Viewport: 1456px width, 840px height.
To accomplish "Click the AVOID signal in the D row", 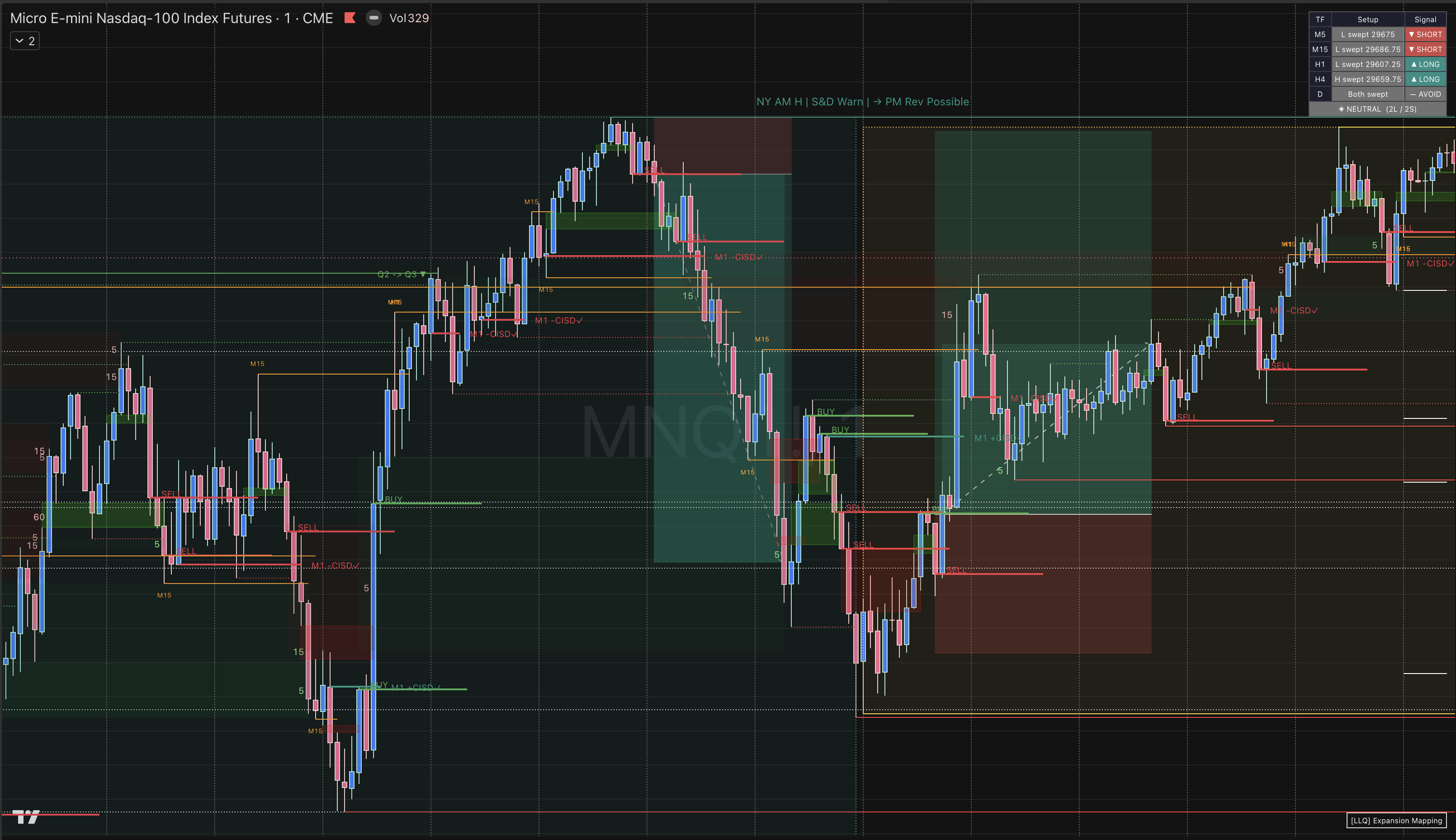I will coord(1425,95).
